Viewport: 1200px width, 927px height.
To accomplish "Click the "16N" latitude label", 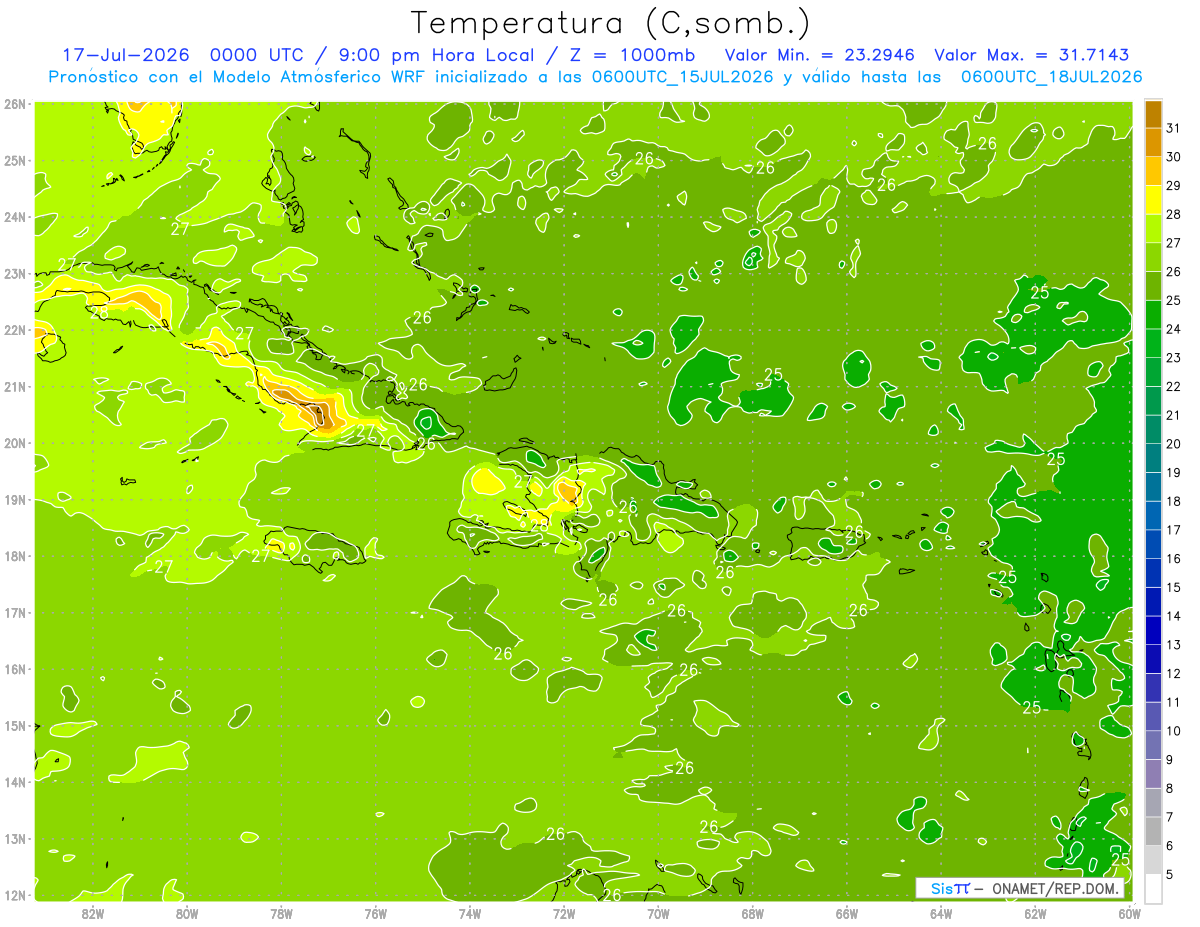I will (x=15, y=669).
